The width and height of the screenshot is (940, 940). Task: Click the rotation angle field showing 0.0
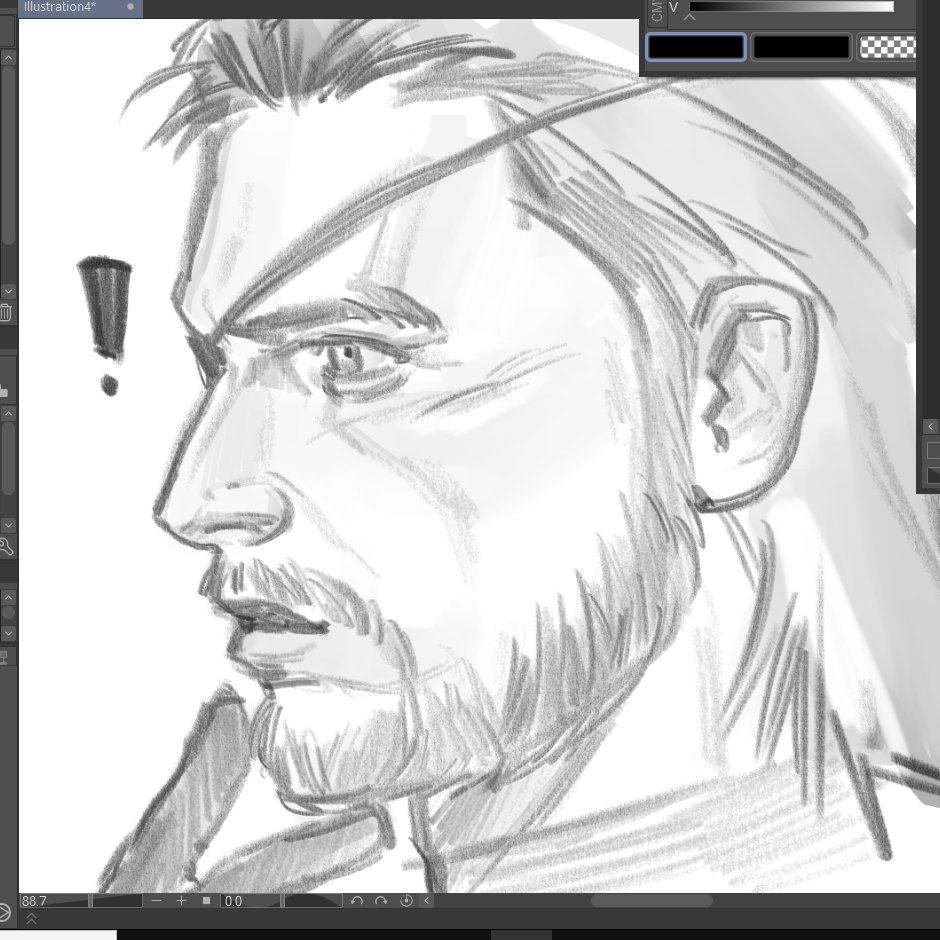click(x=250, y=900)
